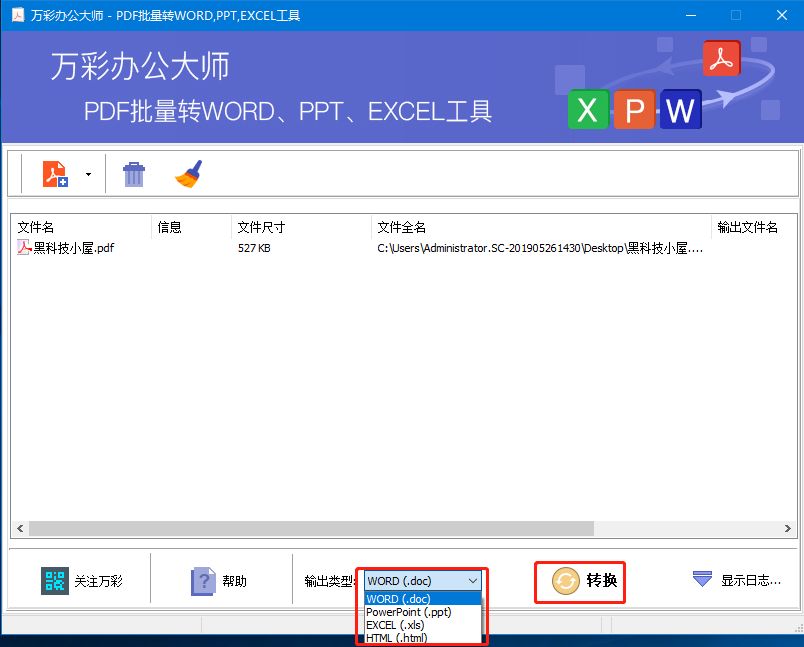This screenshot has height=647, width=804.
Task: Click the blue Word W banner icon
Action: [x=680, y=109]
